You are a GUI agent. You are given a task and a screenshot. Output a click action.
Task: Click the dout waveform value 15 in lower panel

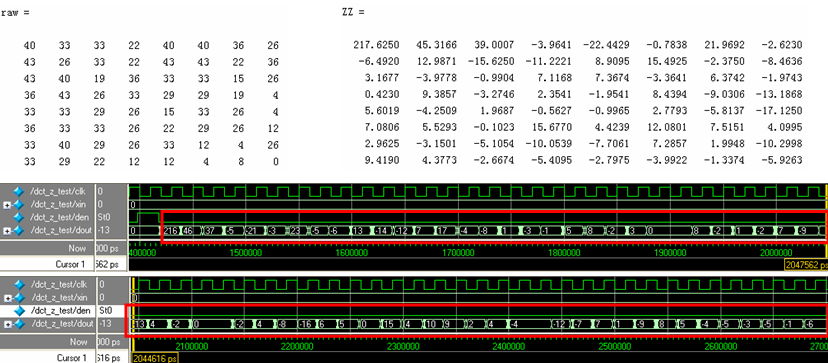(x=388, y=324)
